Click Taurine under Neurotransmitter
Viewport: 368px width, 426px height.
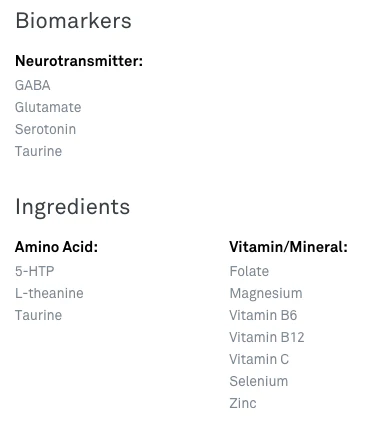coord(38,151)
